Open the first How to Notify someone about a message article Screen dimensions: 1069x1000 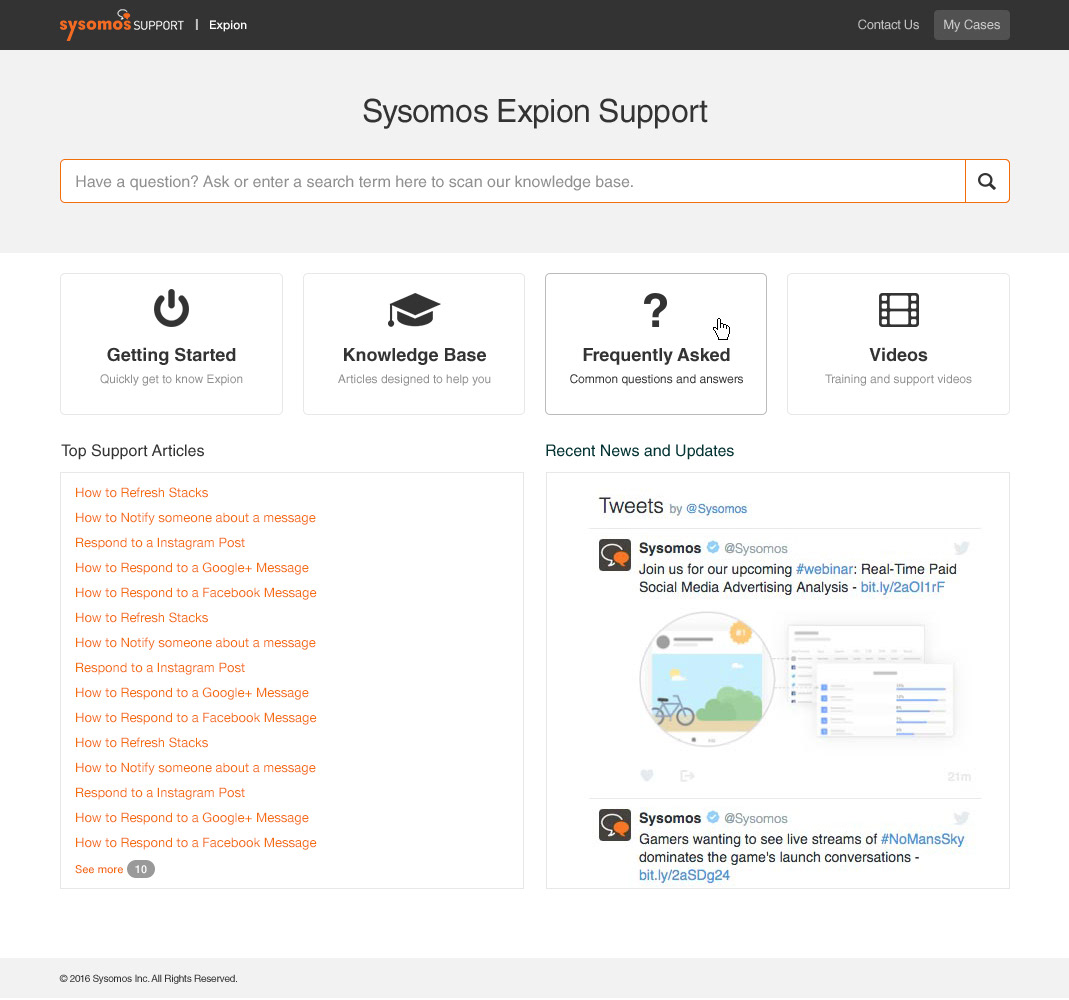[195, 518]
